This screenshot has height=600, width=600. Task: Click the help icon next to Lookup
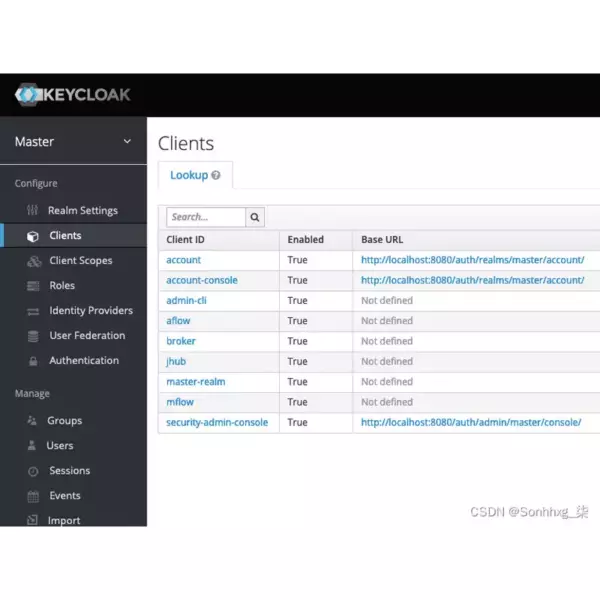click(x=216, y=175)
